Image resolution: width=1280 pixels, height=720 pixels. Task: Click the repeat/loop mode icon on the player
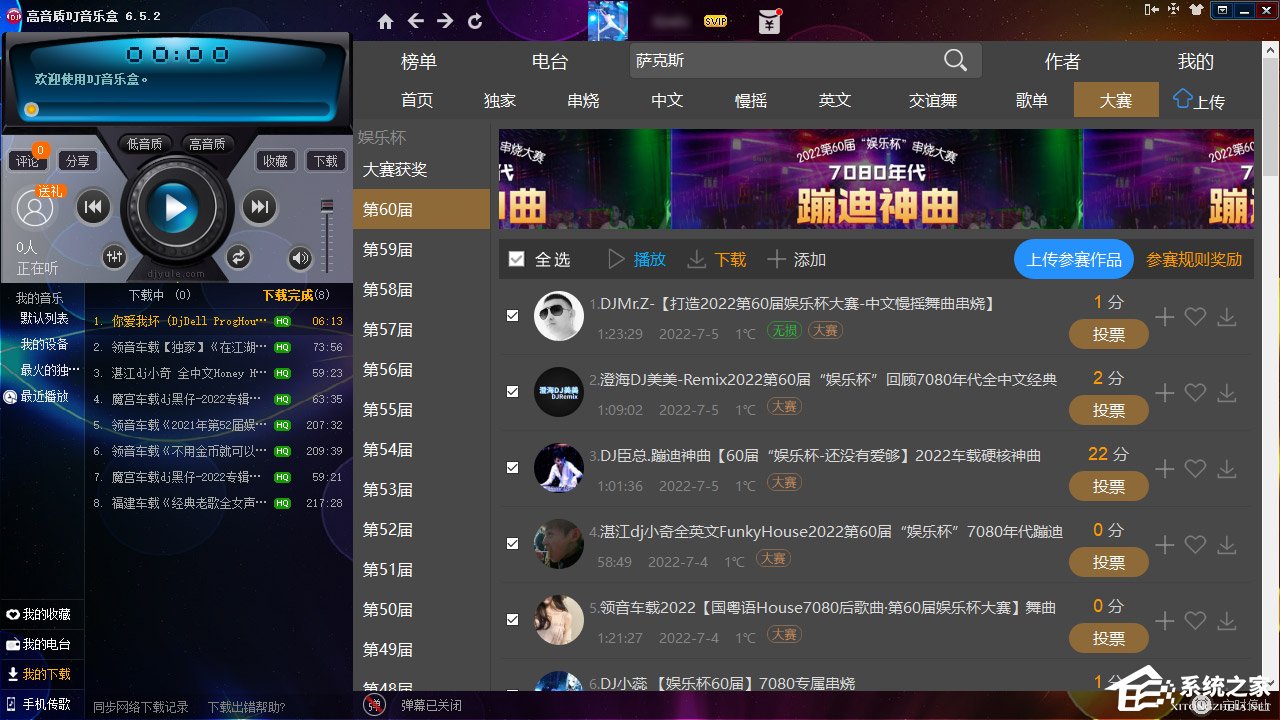239,257
